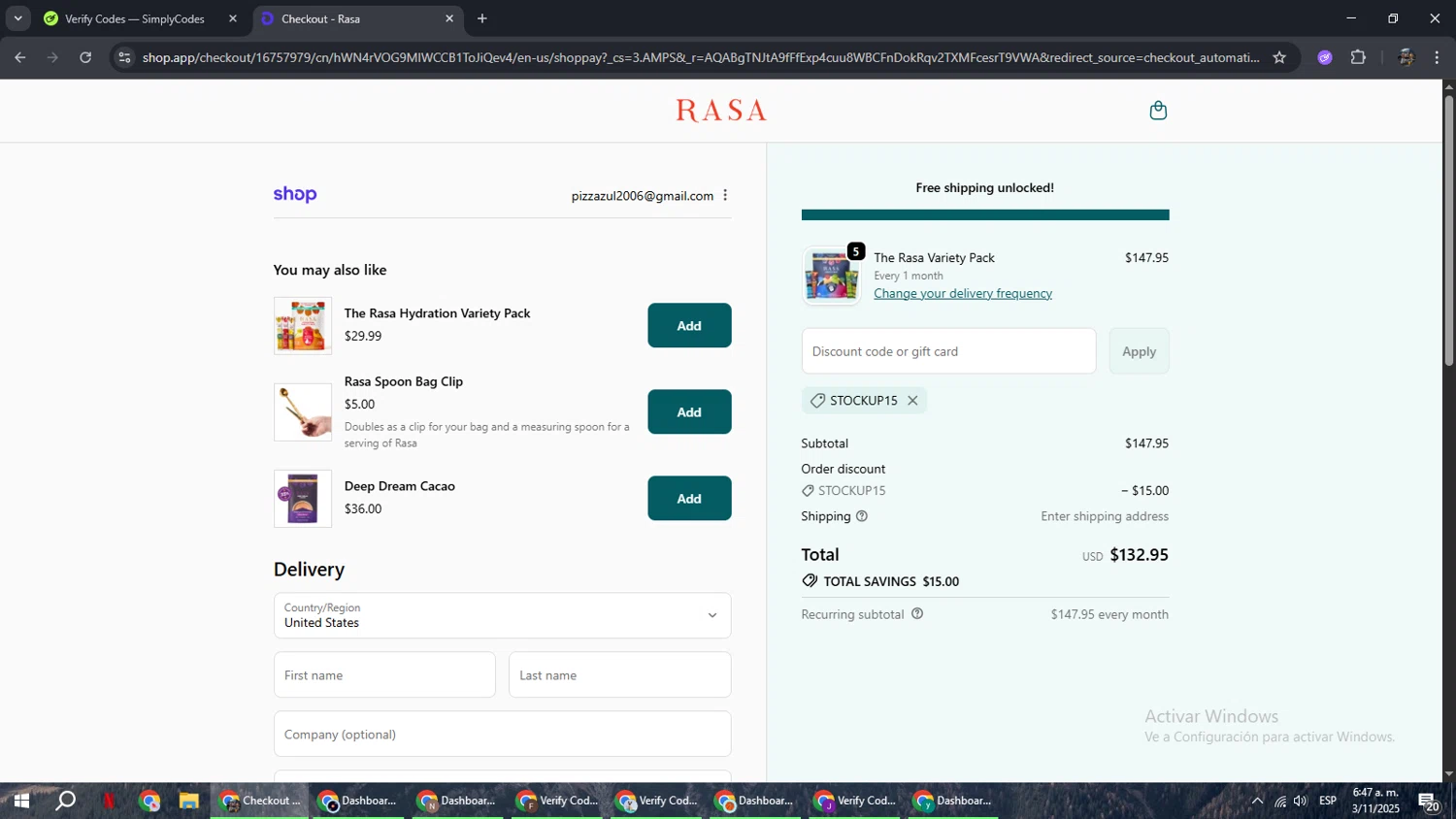Open the tab search dropdown arrow
This screenshot has height=819, width=1456.
click(x=17, y=18)
